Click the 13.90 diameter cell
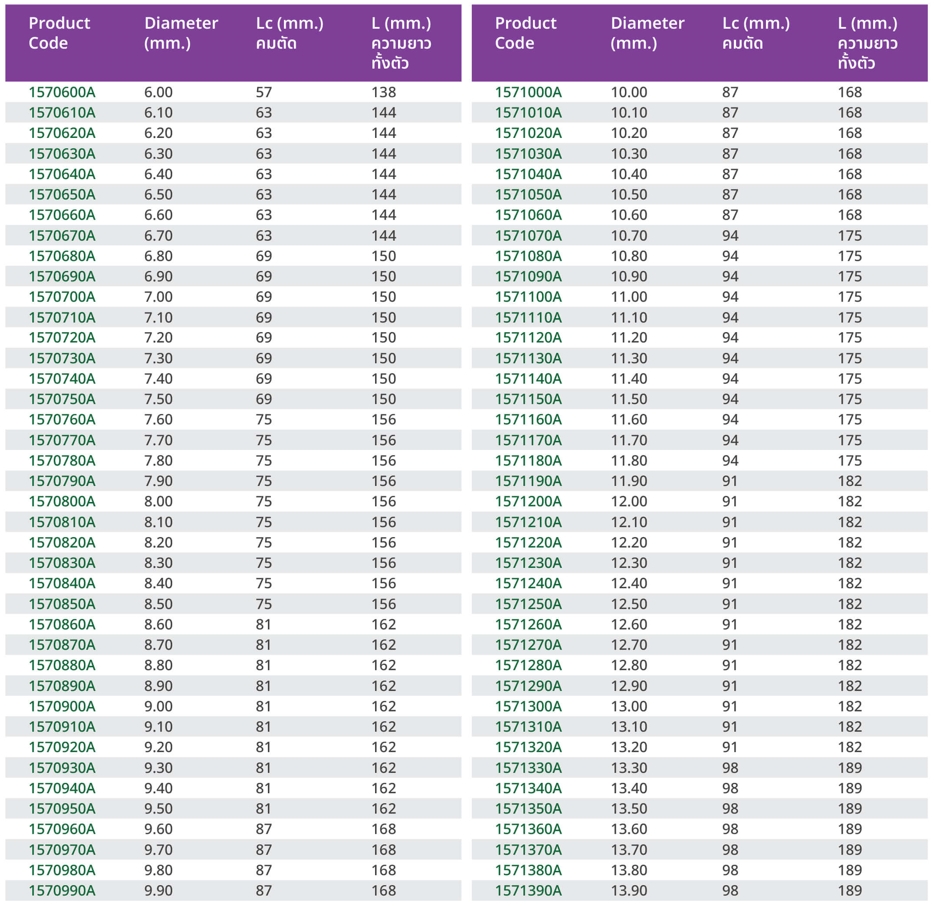Viewport: 935px width, 910px height. (x=629, y=890)
